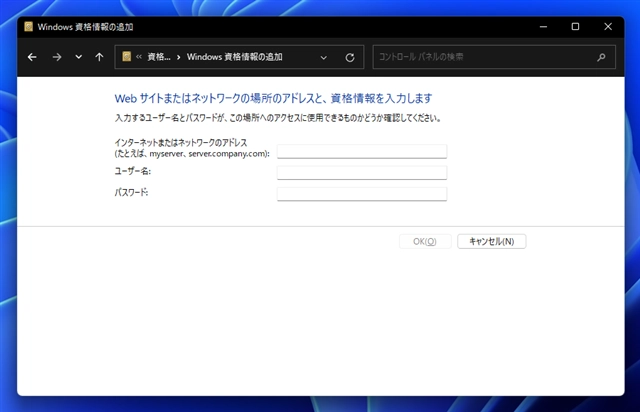Click Windows 資格情報の追加 breadcrumb
Viewport: 640px width, 412px height.
click(234, 57)
